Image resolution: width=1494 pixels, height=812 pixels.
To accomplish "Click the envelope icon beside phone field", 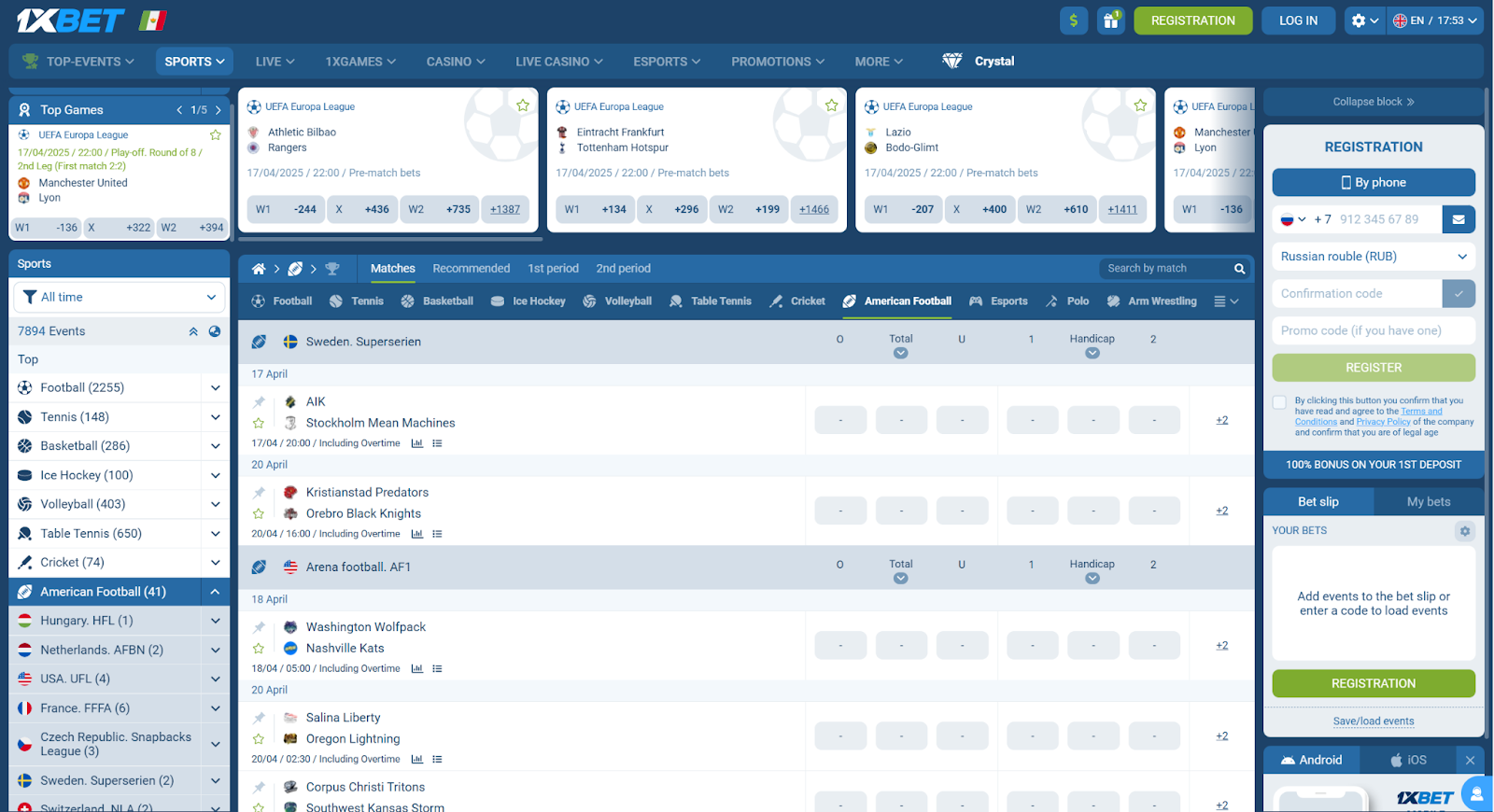I will [1459, 219].
